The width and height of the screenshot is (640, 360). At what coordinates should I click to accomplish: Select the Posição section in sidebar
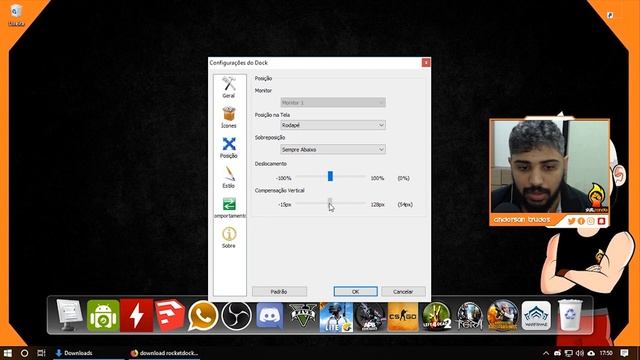(229, 148)
